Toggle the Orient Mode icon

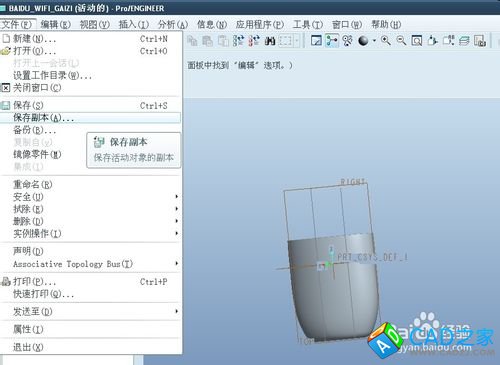[x=347, y=41]
